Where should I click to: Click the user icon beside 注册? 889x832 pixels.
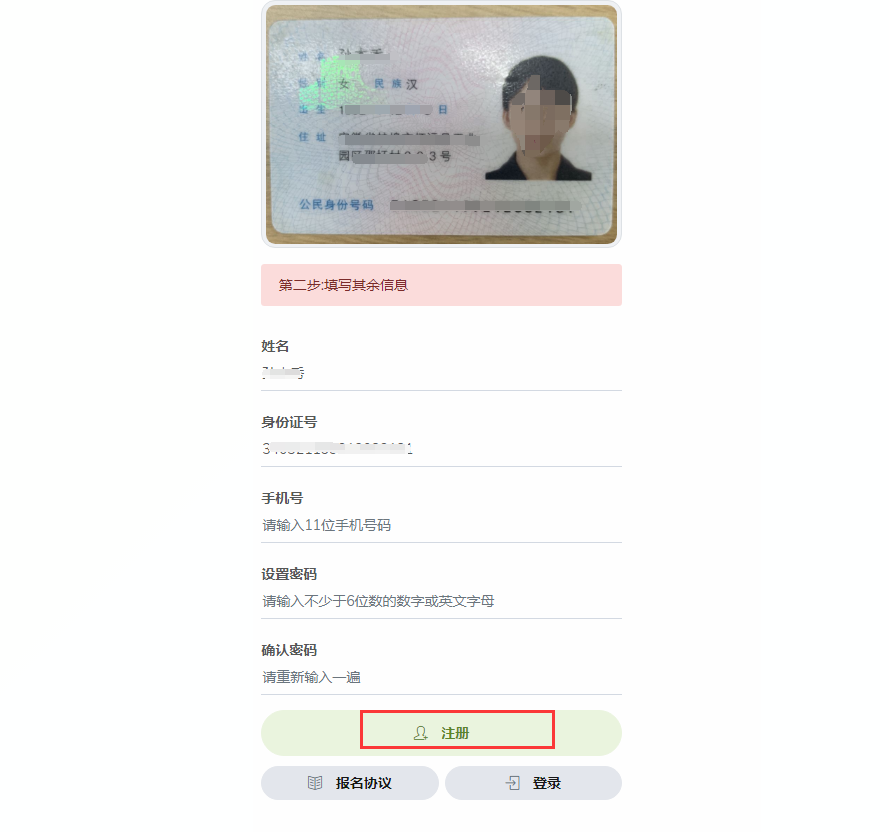(x=420, y=733)
